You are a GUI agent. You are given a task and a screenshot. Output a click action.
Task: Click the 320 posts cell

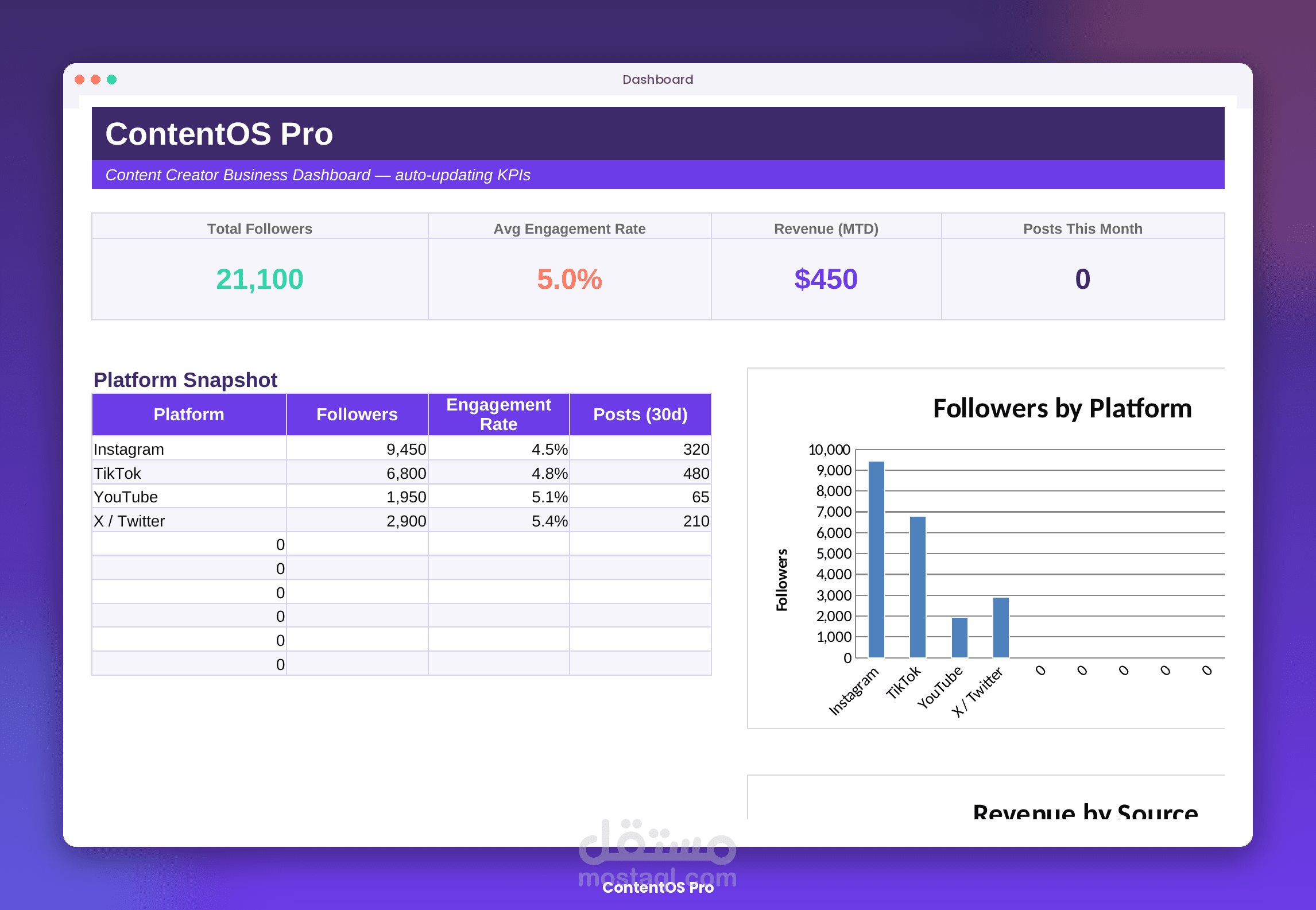click(x=640, y=449)
